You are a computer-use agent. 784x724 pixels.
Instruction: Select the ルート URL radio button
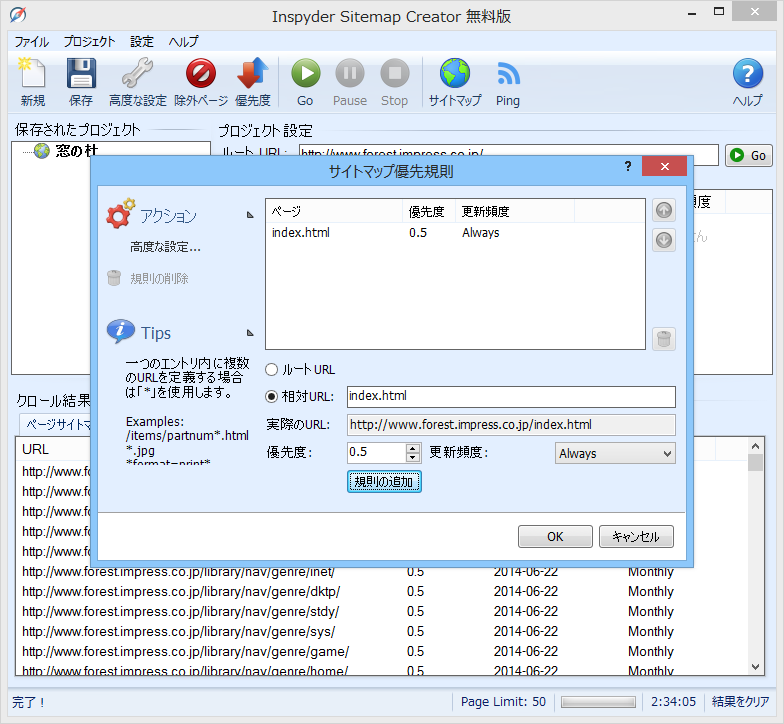pyautogui.click(x=271, y=370)
